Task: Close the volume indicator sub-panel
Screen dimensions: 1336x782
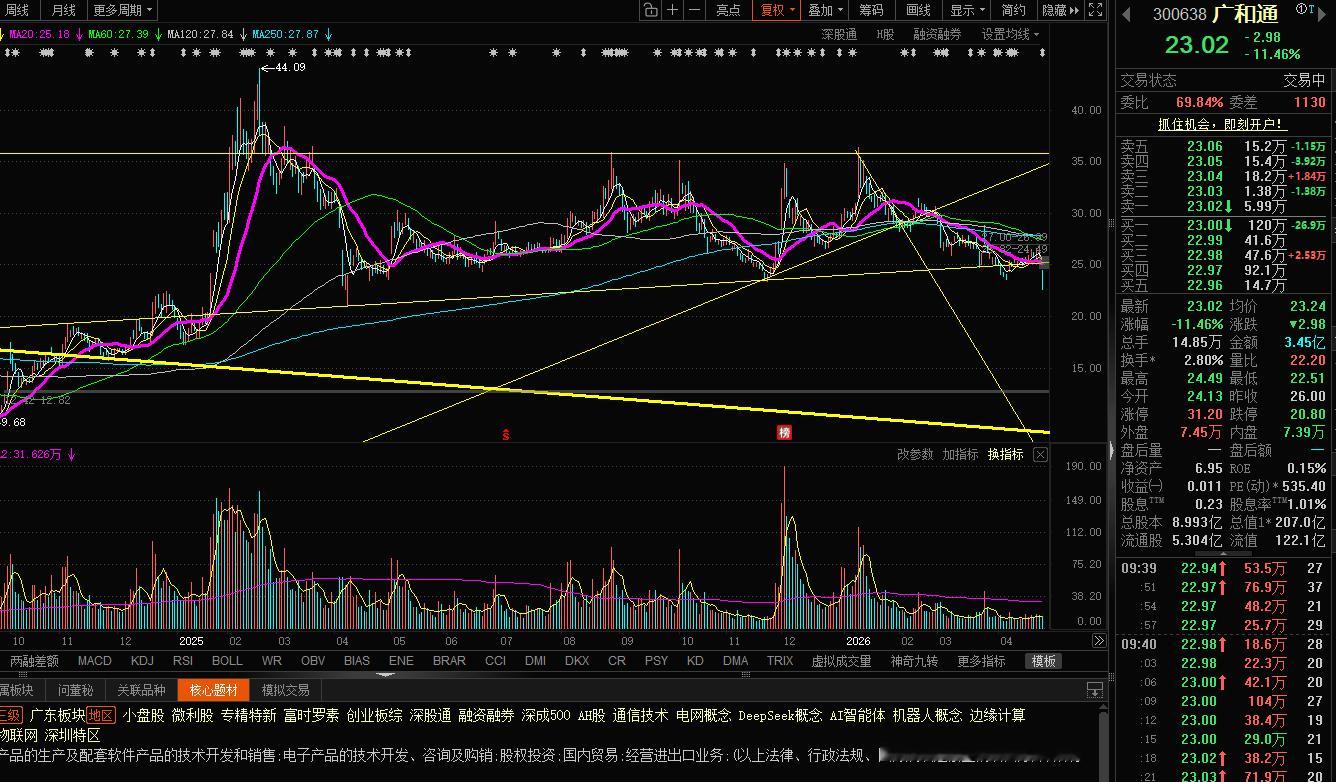Action: [x=1040, y=454]
